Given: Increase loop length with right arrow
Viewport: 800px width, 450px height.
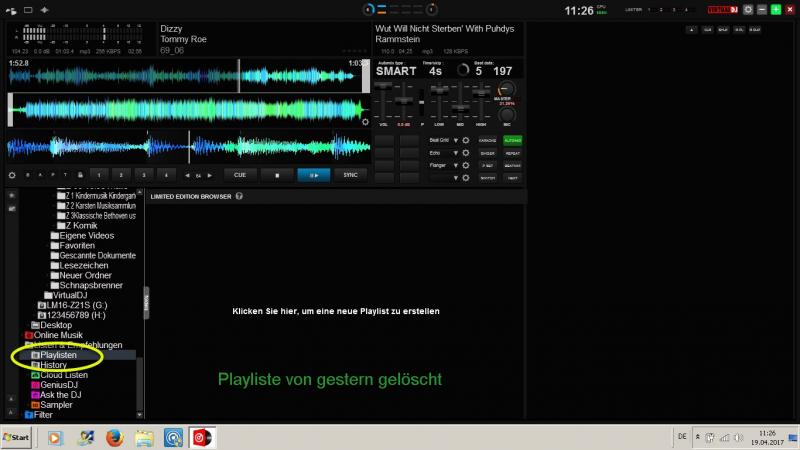Looking at the screenshot, I should [210, 175].
